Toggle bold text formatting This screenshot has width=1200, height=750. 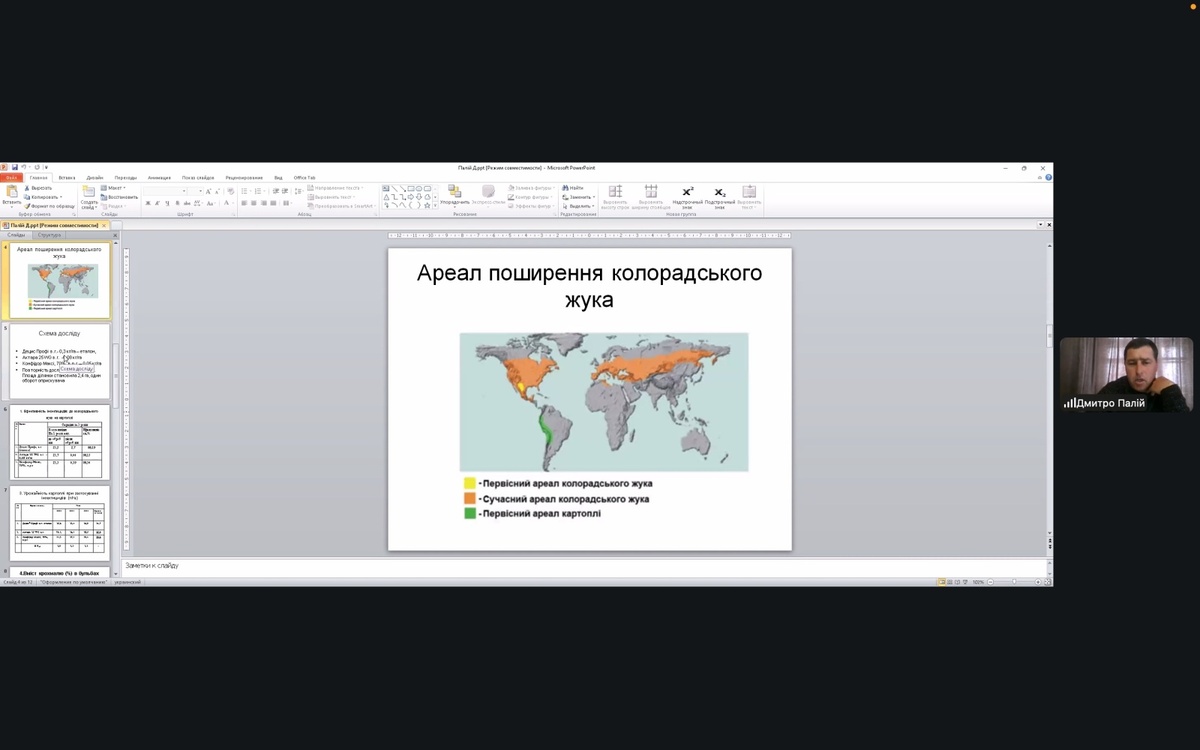tap(147, 203)
